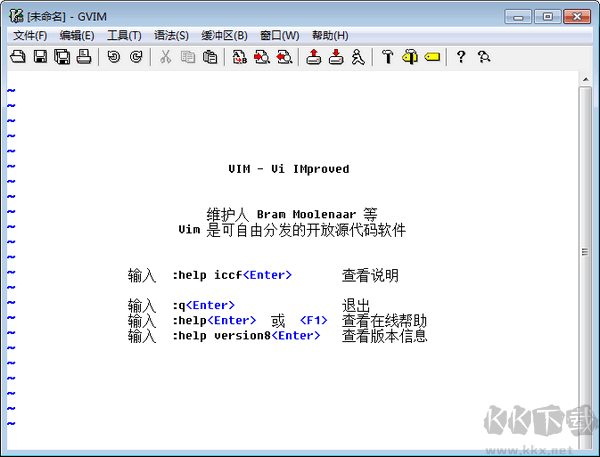Click the Find Help search icon
Image resolution: width=600 pixels, height=457 pixels.
(484, 57)
